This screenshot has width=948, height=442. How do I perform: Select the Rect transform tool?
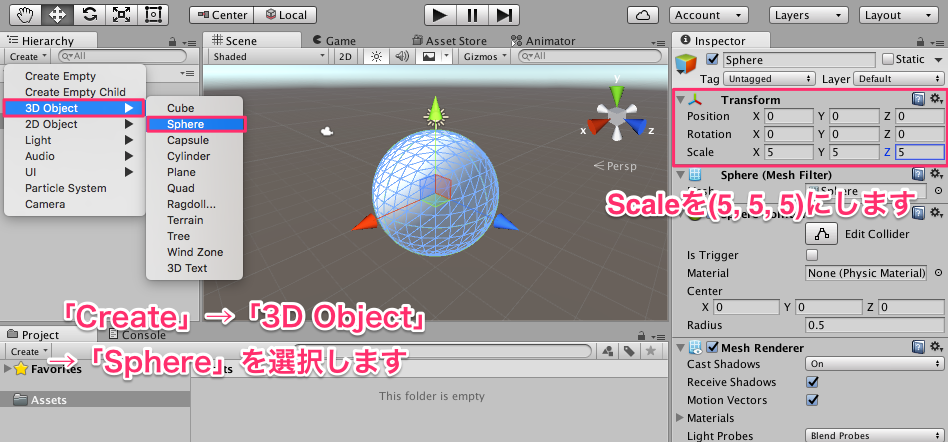click(x=154, y=15)
